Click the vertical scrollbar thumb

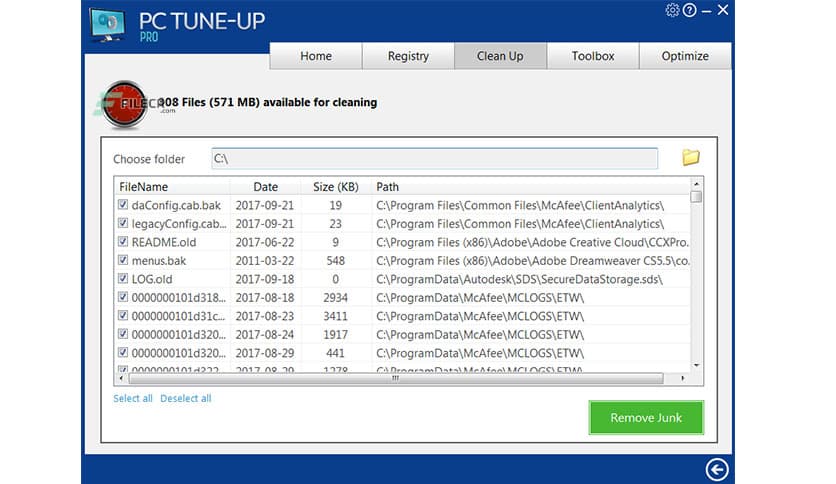[x=696, y=197]
